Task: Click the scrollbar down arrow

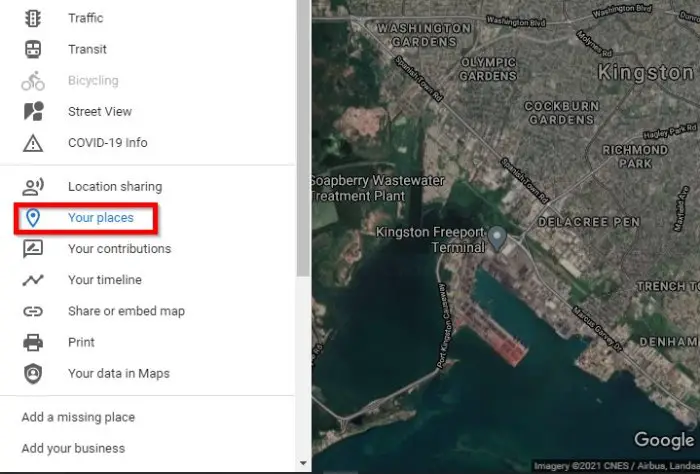Action: [x=304, y=463]
